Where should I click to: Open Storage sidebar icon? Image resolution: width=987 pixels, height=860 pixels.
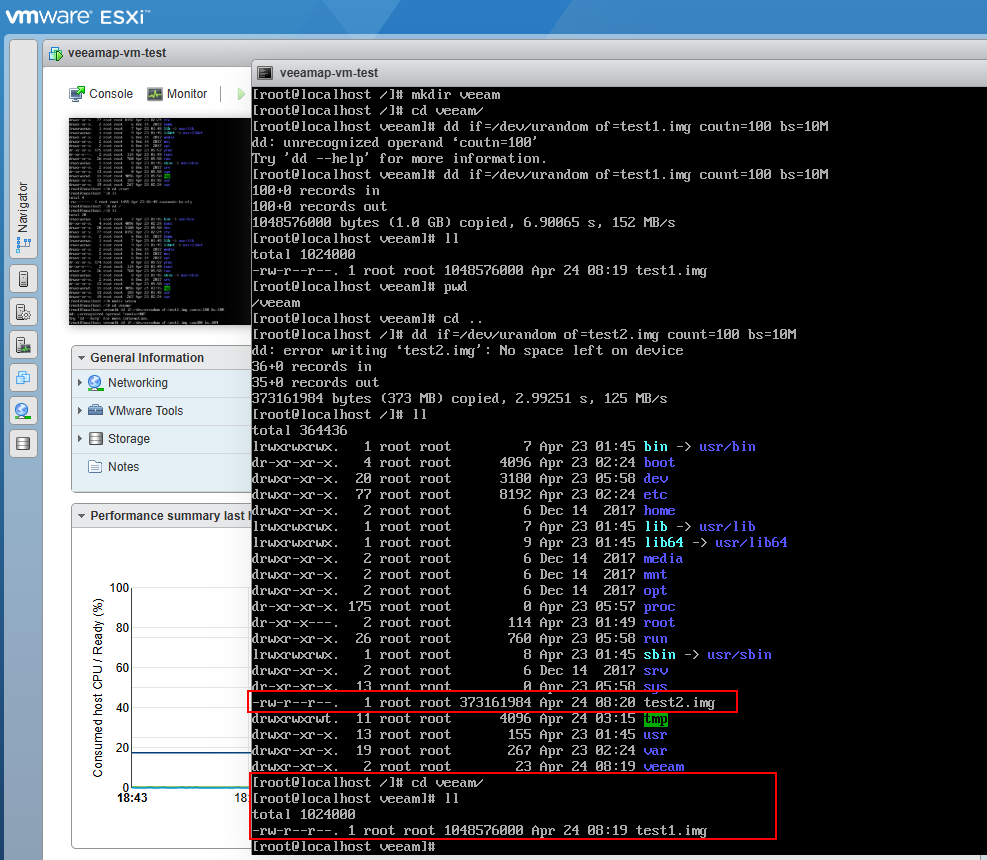coord(23,443)
